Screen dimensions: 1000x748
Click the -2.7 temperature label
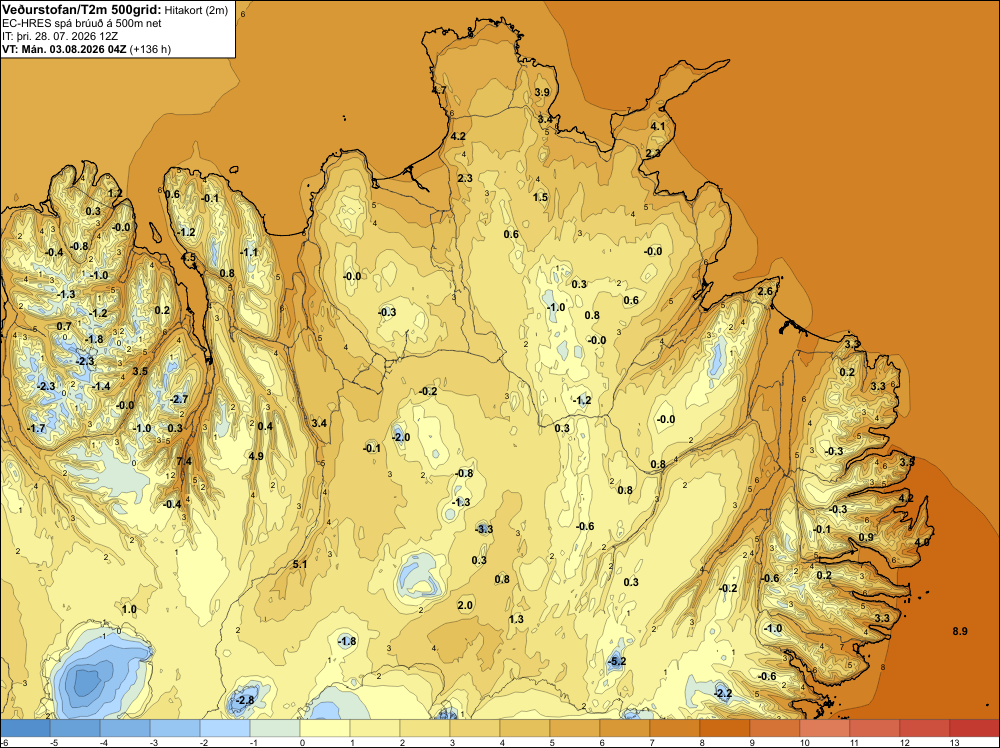point(179,399)
